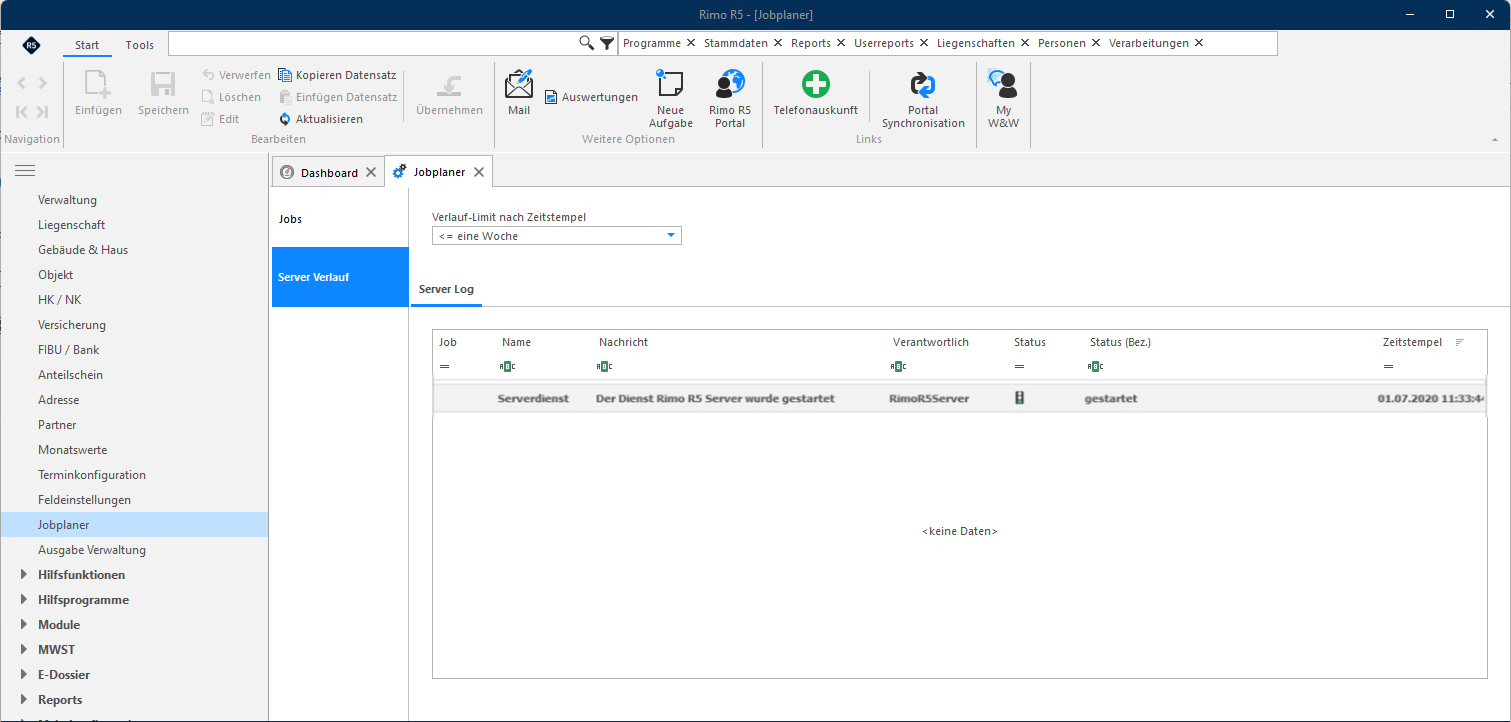Remove the Programme filter tag

click(x=691, y=43)
